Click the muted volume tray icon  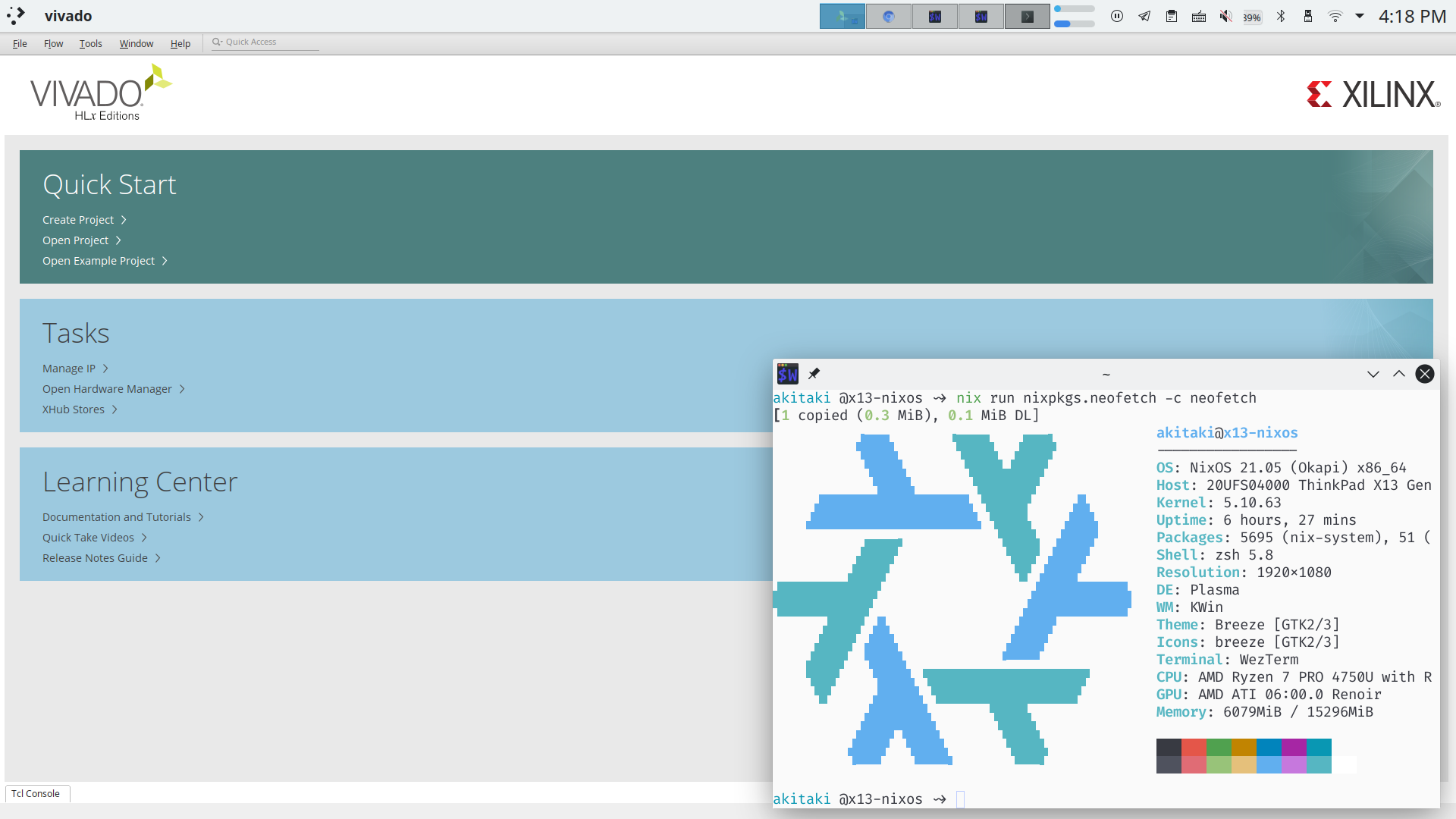pyautogui.click(x=1225, y=16)
